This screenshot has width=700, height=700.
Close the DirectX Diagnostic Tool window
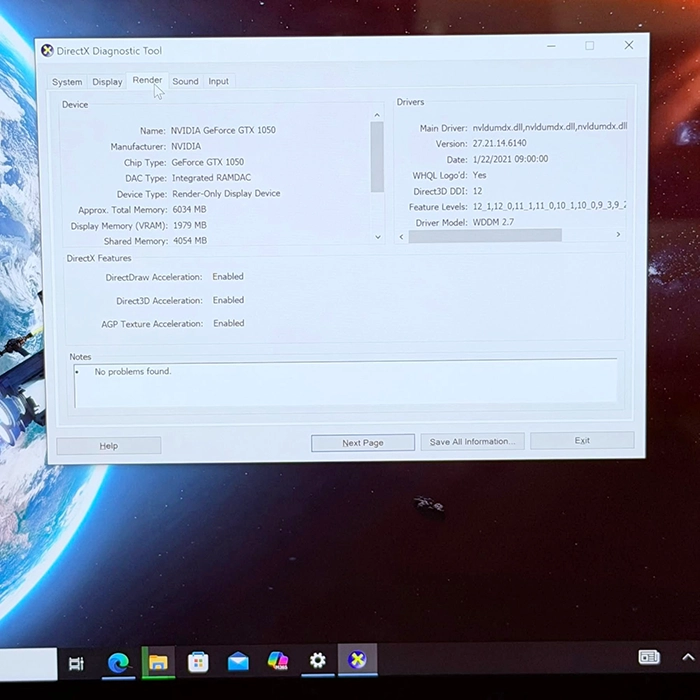(629, 45)
